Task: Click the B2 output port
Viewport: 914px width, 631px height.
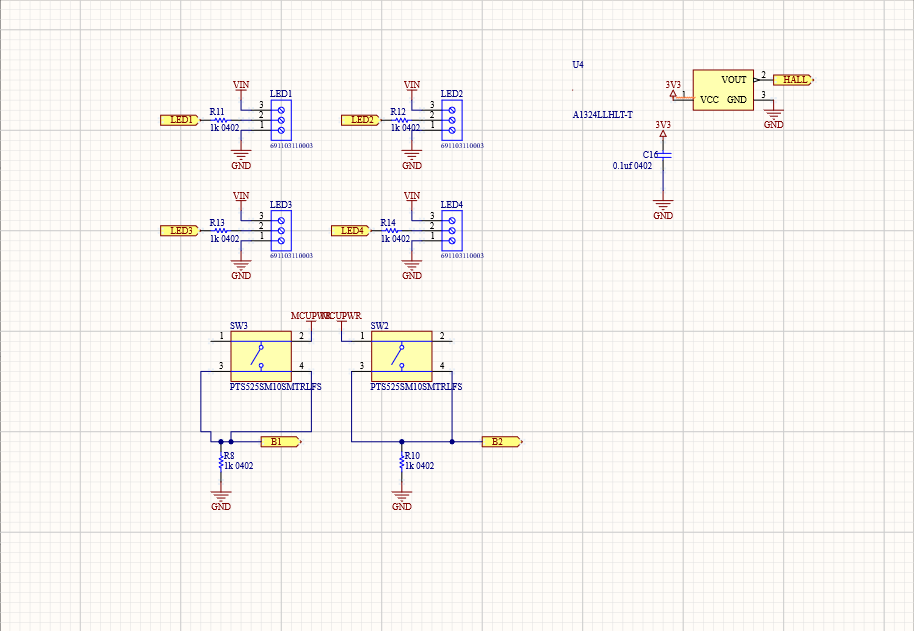Action: [x=500, y=440]
